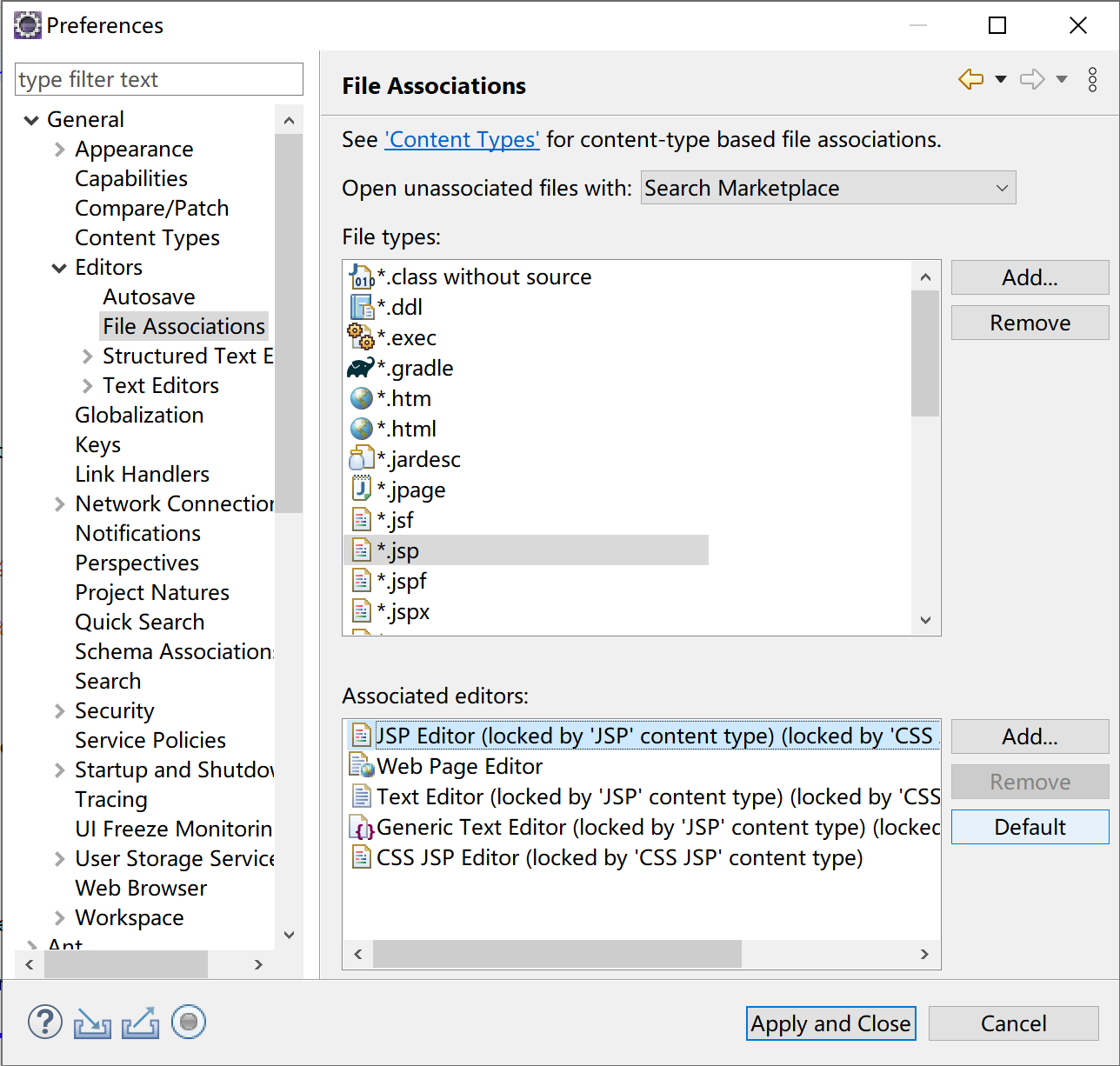Image resolution: width=1120 pixels, height=1066 pixels.
Task: Click Remove next to File types
Action: pyautogui.click(x=1030, y=323)
